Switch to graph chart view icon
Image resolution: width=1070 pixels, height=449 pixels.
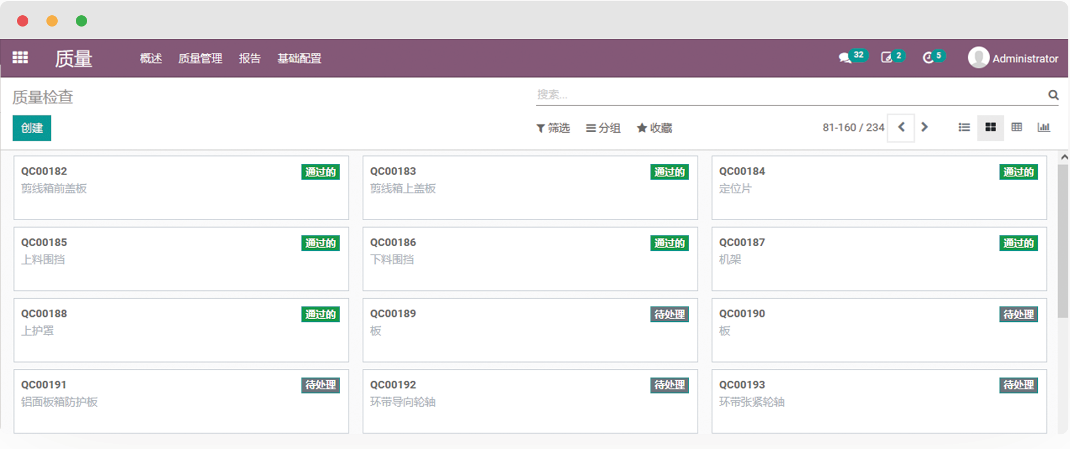tap(1044, 127)
